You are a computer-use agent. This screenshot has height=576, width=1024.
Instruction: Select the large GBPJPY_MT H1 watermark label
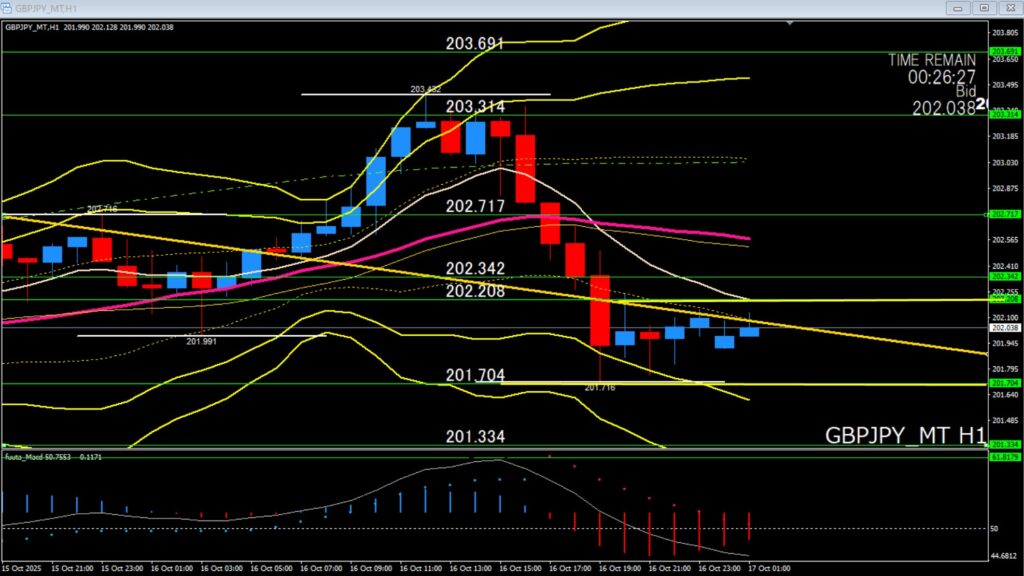pos(904,435)
